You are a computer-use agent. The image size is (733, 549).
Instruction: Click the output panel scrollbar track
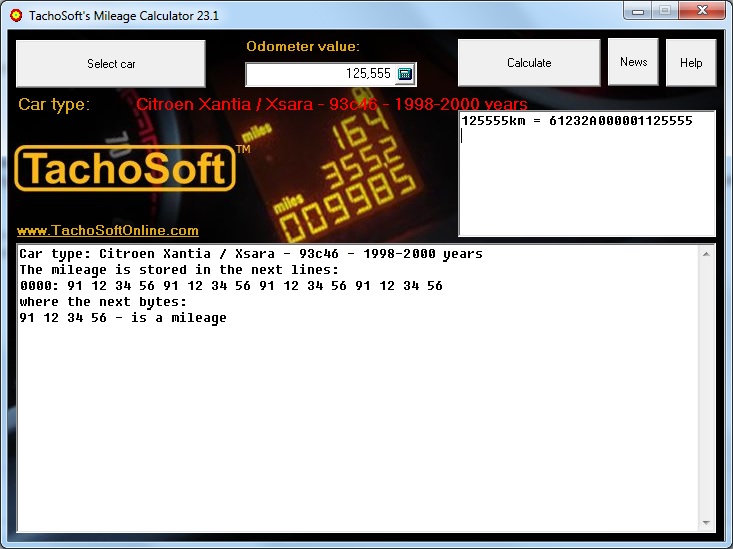[708, 390]
